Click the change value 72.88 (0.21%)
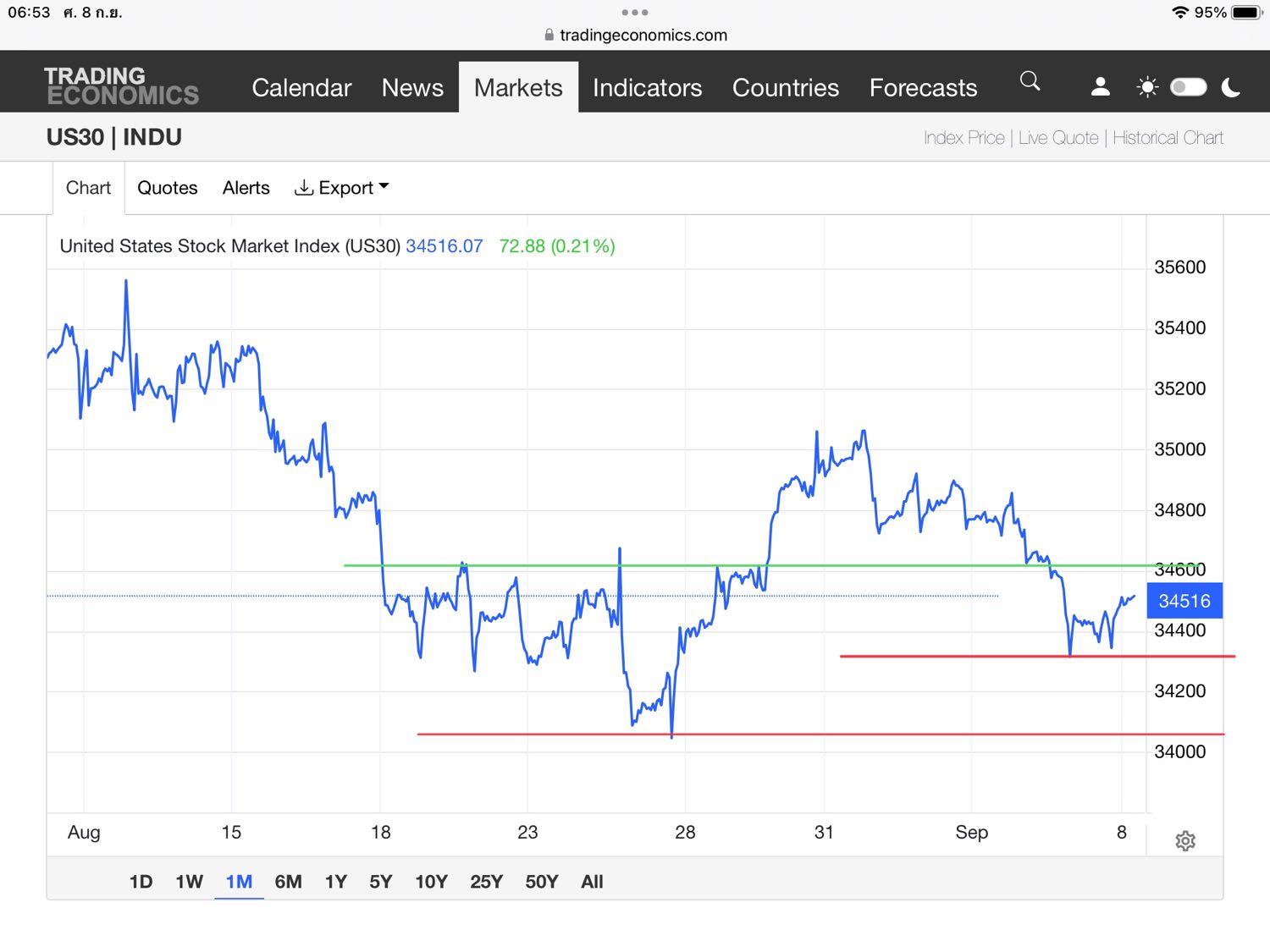The width and height of the screenshot is (1270, 952). 557,246
